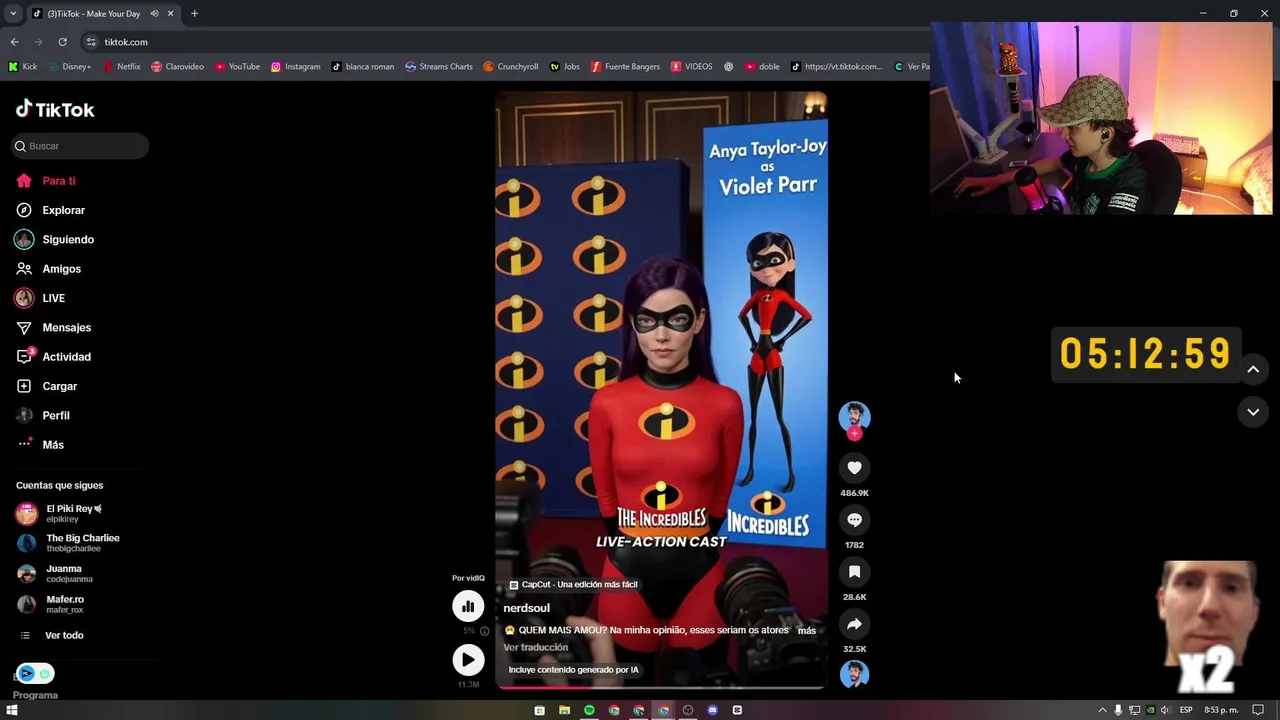This screenshot has height=720, width=1280.
Task: Open the Netflix bookmark
Action: 122,67
